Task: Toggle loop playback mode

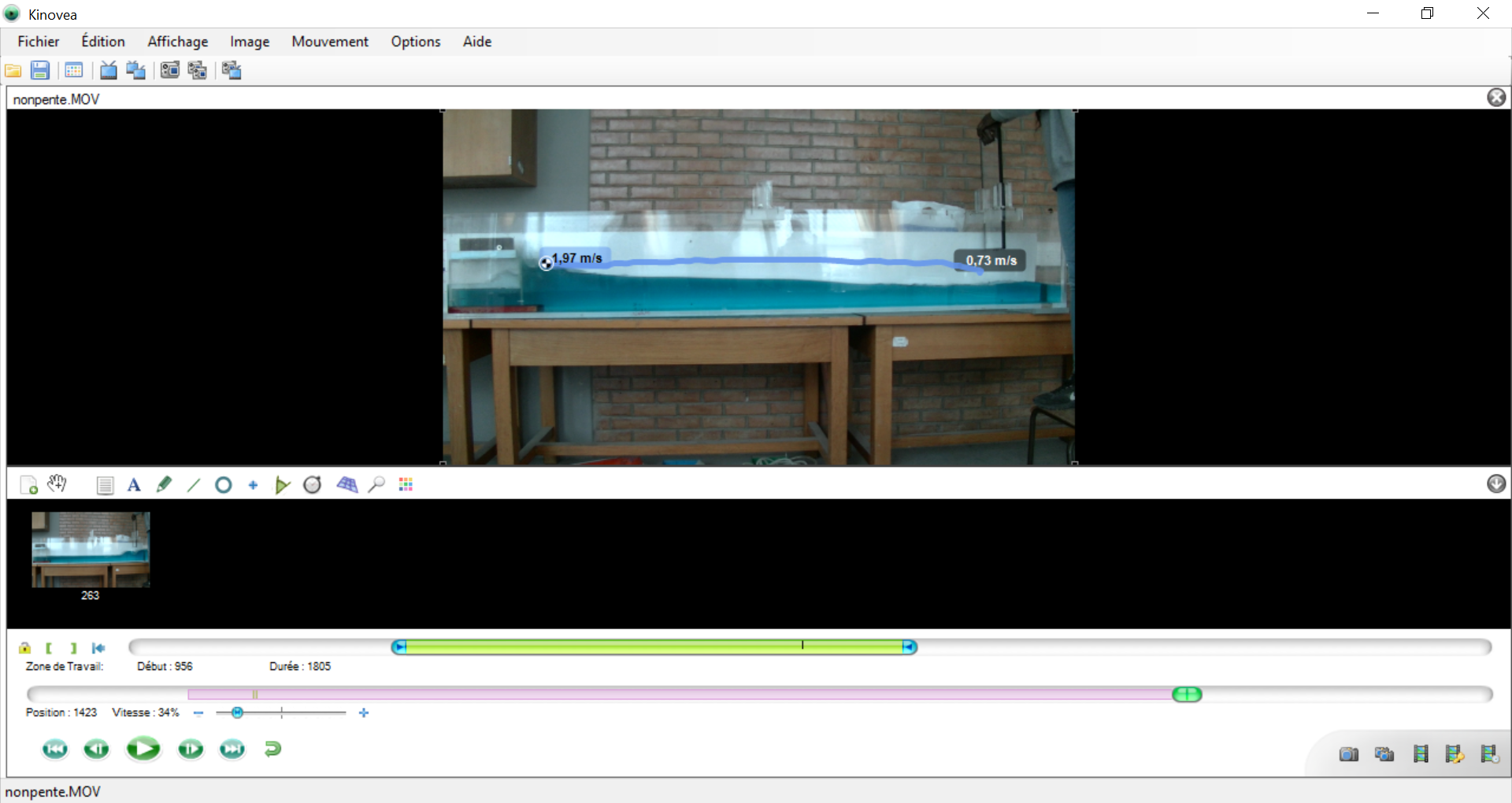Action: (272, 749)
